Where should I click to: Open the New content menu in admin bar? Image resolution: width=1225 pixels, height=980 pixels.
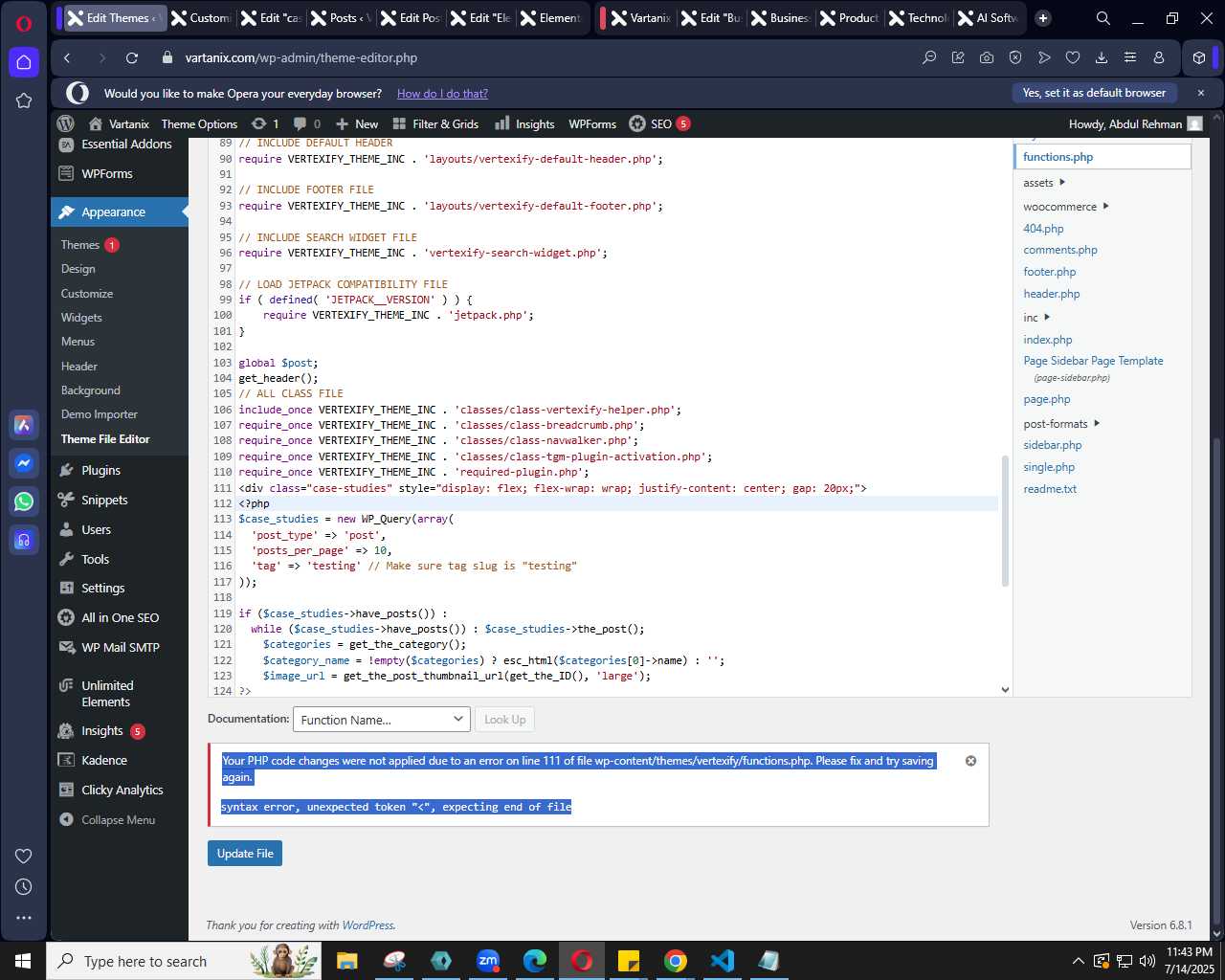point(356,123)
